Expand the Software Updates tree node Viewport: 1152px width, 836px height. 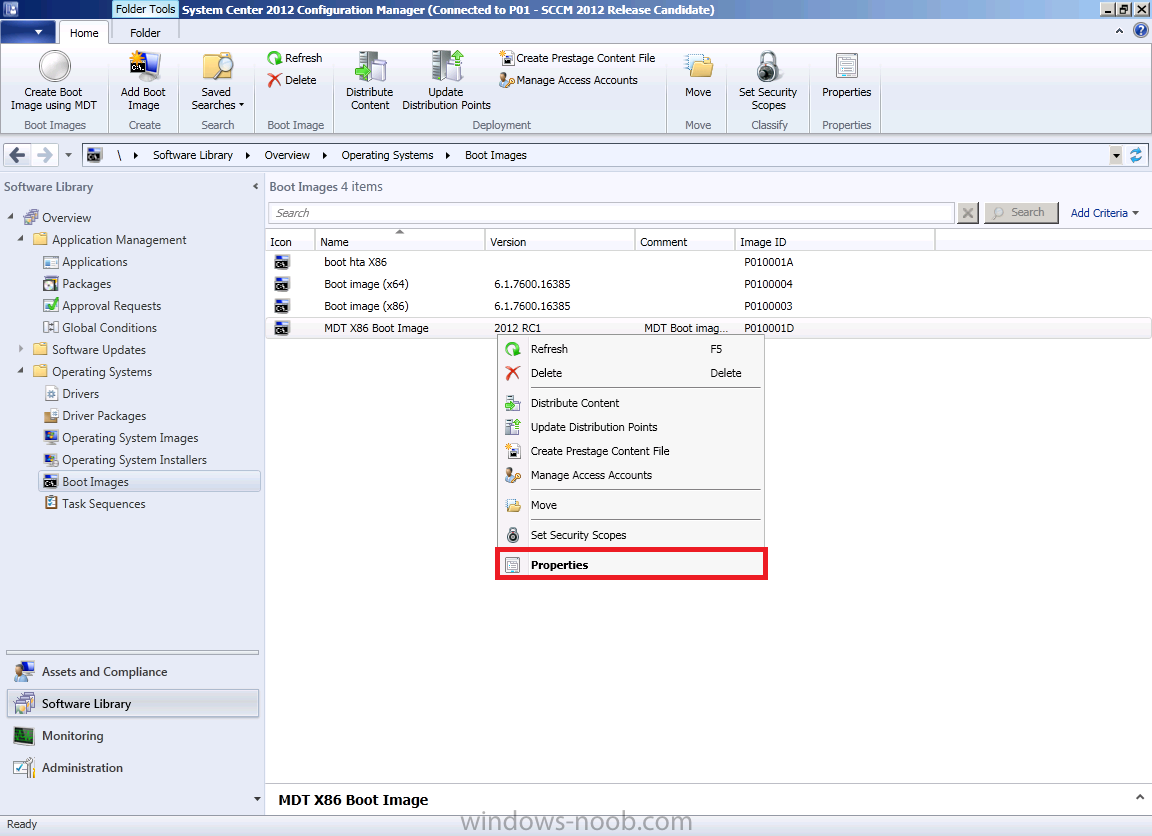[21, 349]
